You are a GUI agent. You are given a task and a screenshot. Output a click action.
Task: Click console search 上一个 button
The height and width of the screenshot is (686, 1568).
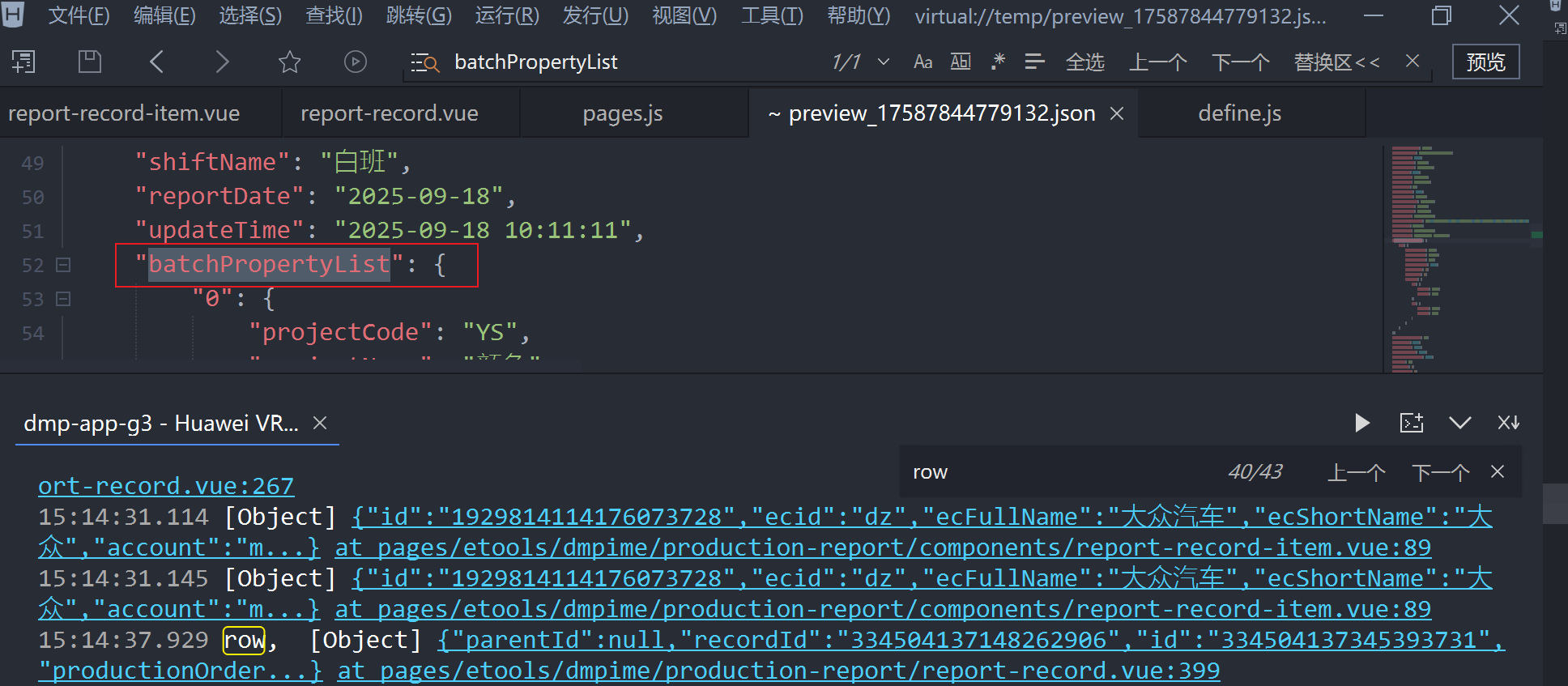point(1356,472)
